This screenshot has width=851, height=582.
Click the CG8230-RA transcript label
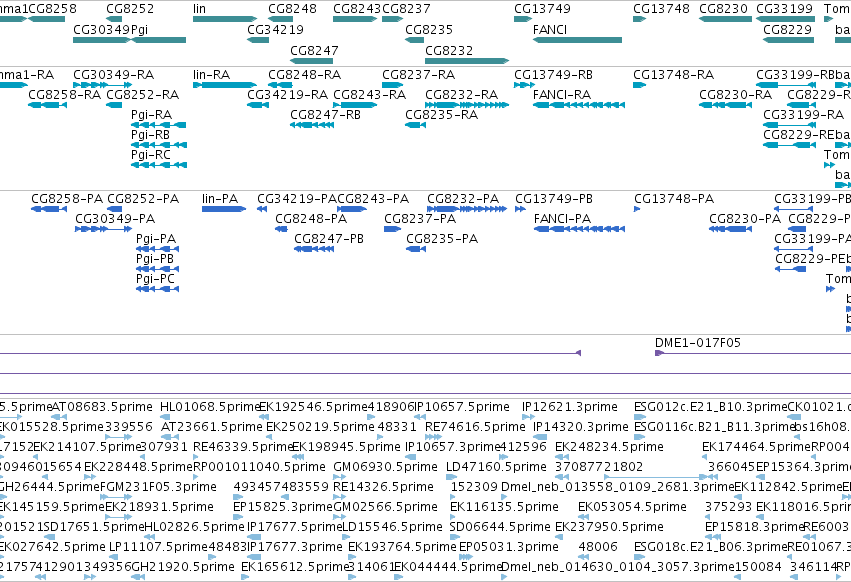(735, 94)
